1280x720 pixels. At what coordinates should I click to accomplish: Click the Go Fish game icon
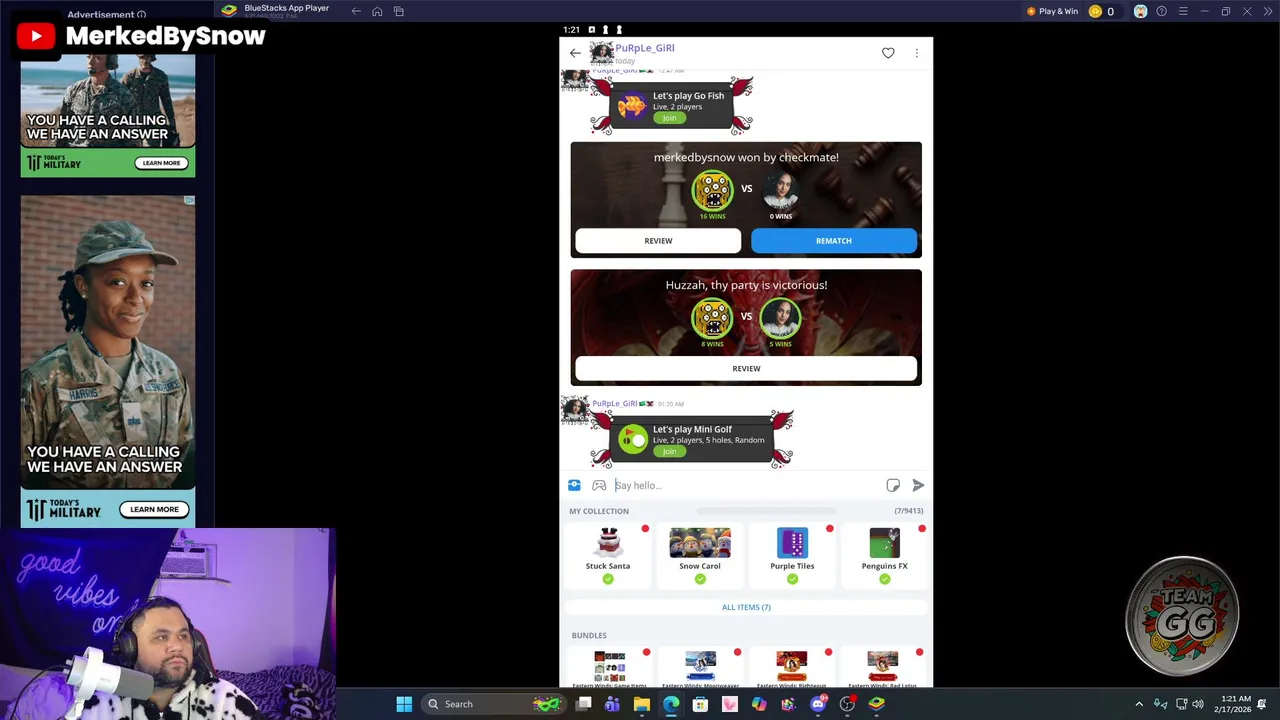(632, 105)
